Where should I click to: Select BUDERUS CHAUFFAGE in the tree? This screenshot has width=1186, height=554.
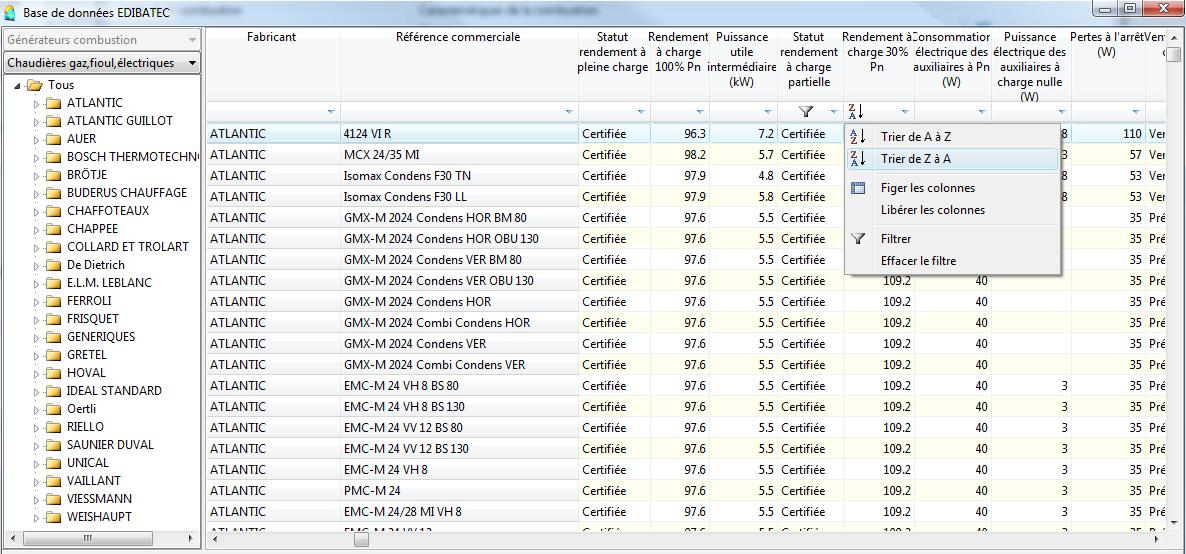click(x=126, y=193)
